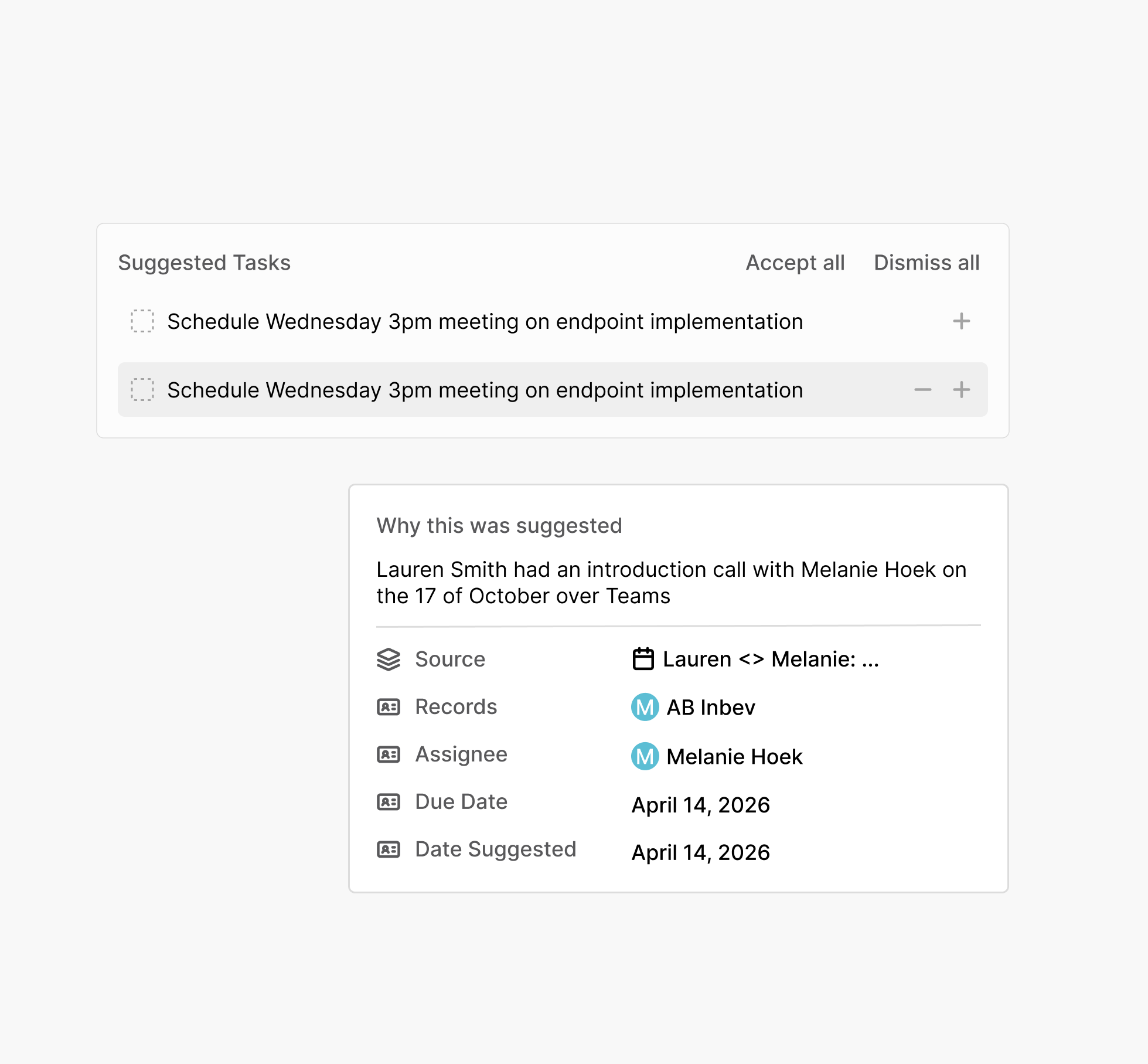1148x1064 pixels.
Task: Check the checkbox on the second suggested task
Action: (142, 390)
